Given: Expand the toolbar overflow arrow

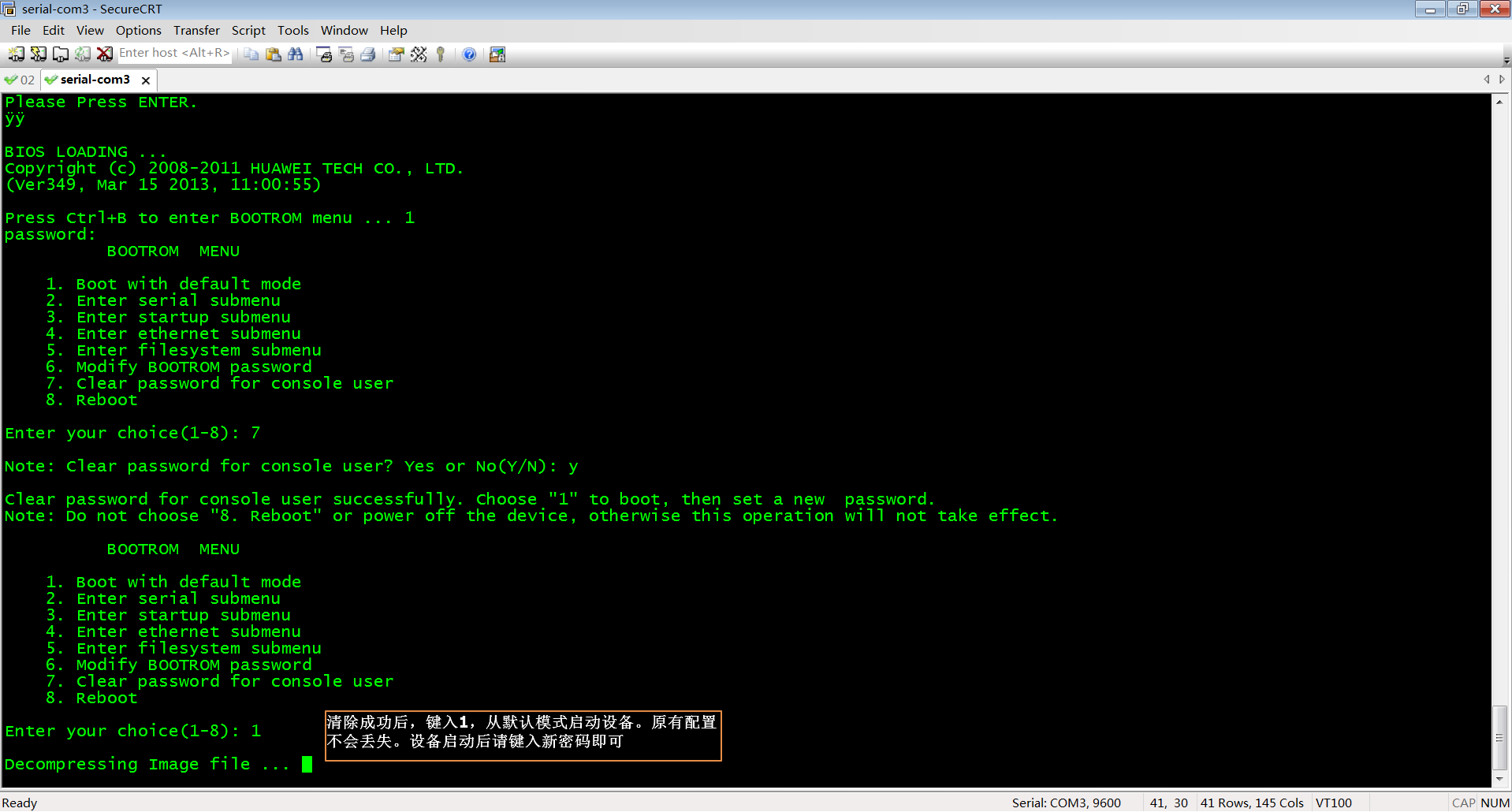Looking at the screenshot, I should [1506, 60].
